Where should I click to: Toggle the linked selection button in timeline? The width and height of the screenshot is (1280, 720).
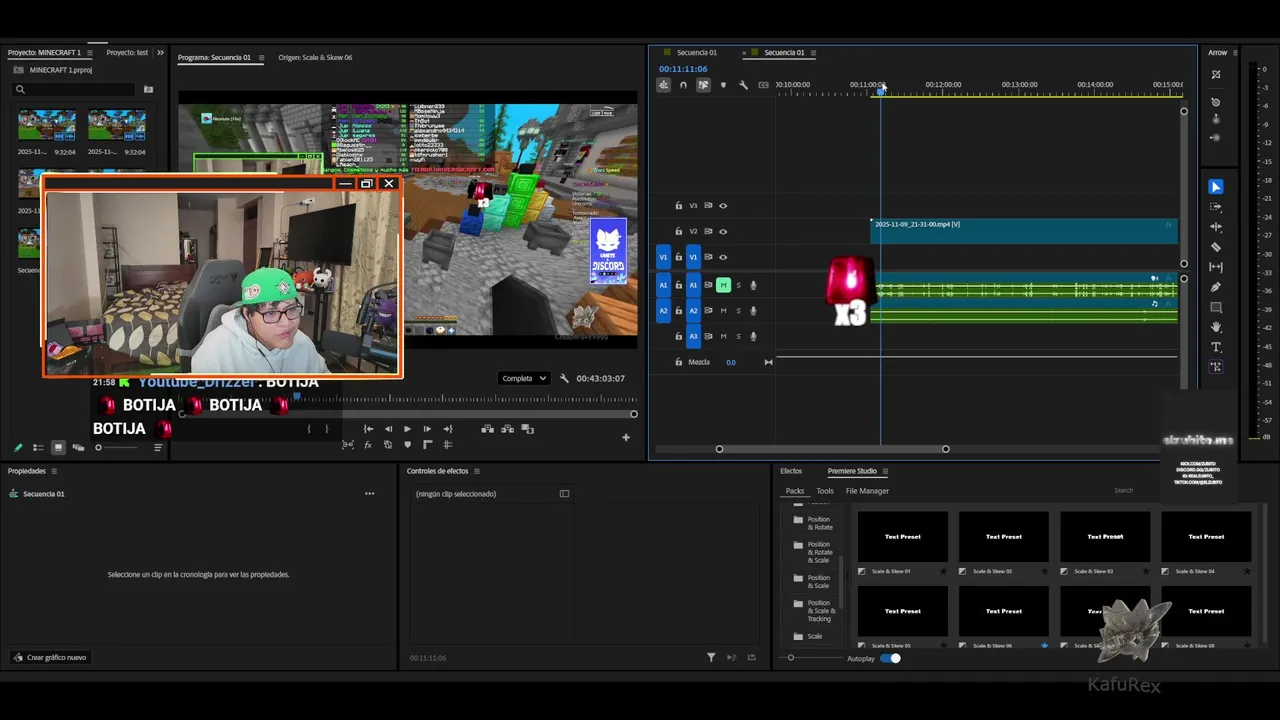click(703, 85)
